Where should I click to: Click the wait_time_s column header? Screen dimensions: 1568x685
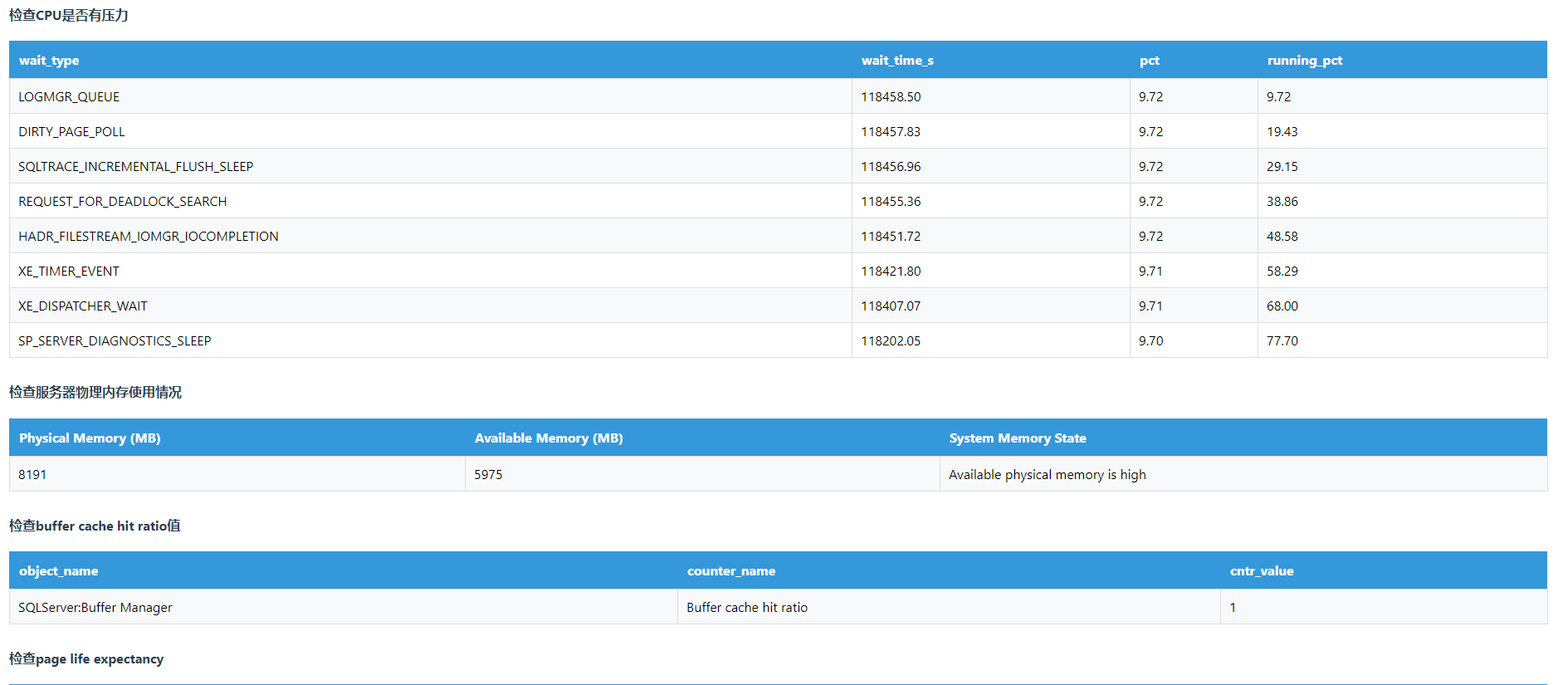click(990, 60)
